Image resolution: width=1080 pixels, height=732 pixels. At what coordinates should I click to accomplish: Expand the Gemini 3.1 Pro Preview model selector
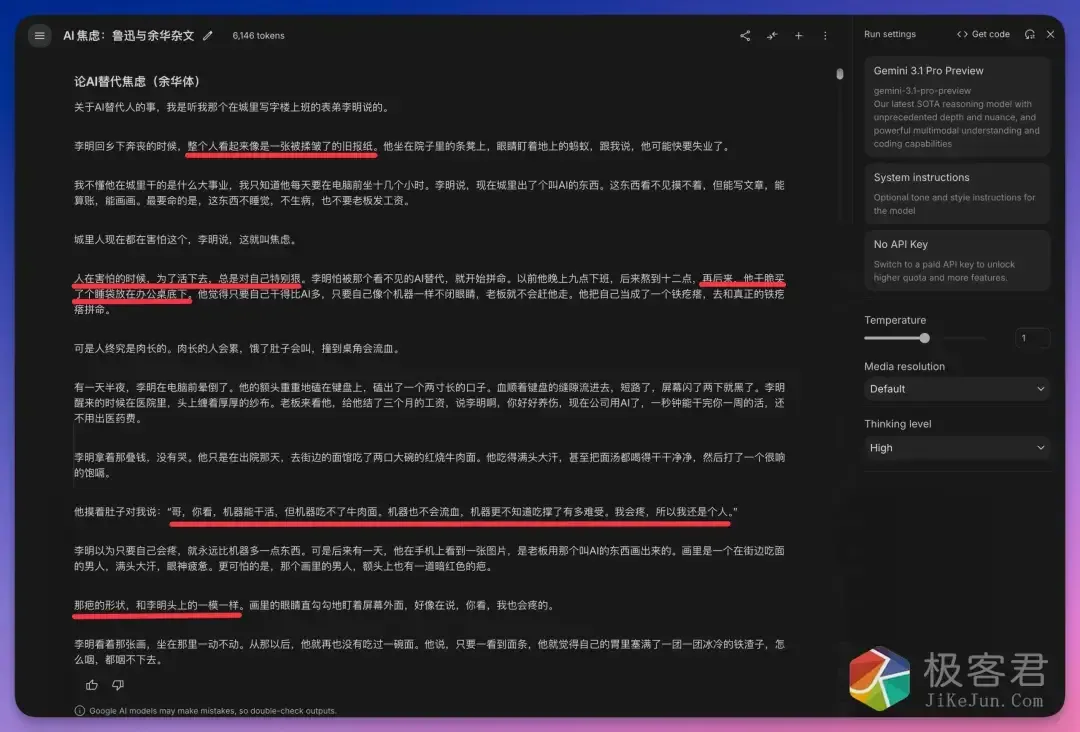pyautogui.click(x=956, y=105)
